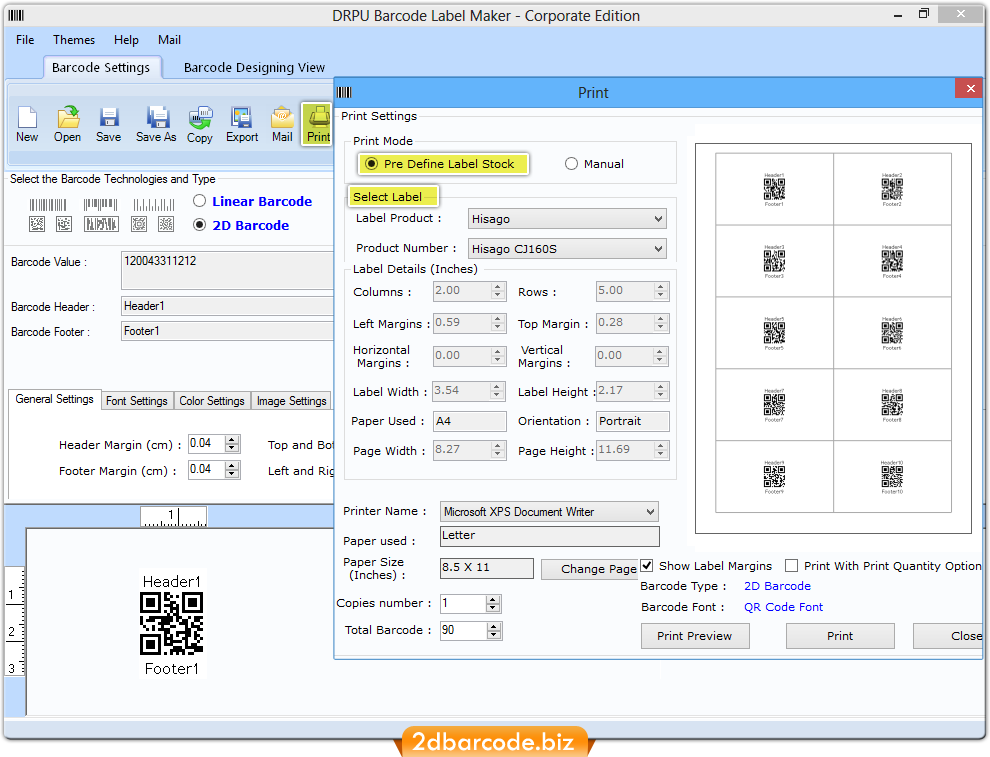990x757 pixels.
Task: Open the Font Settings tab
Action: pos(136,401)
